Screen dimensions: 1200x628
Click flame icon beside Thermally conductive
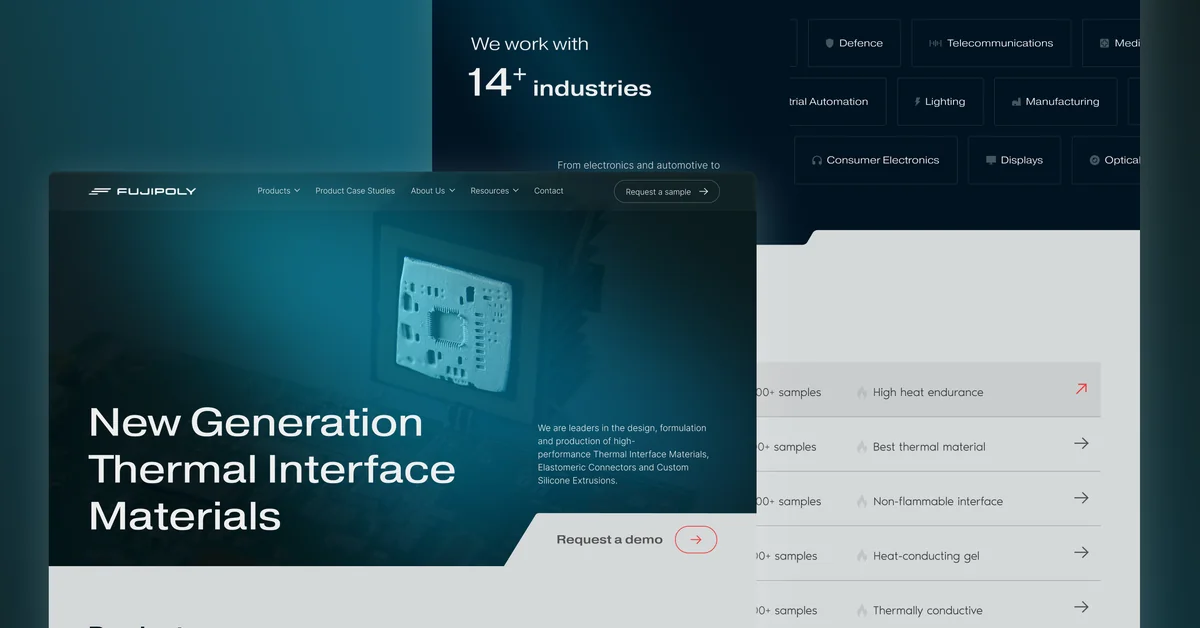(x=862, y=611)
